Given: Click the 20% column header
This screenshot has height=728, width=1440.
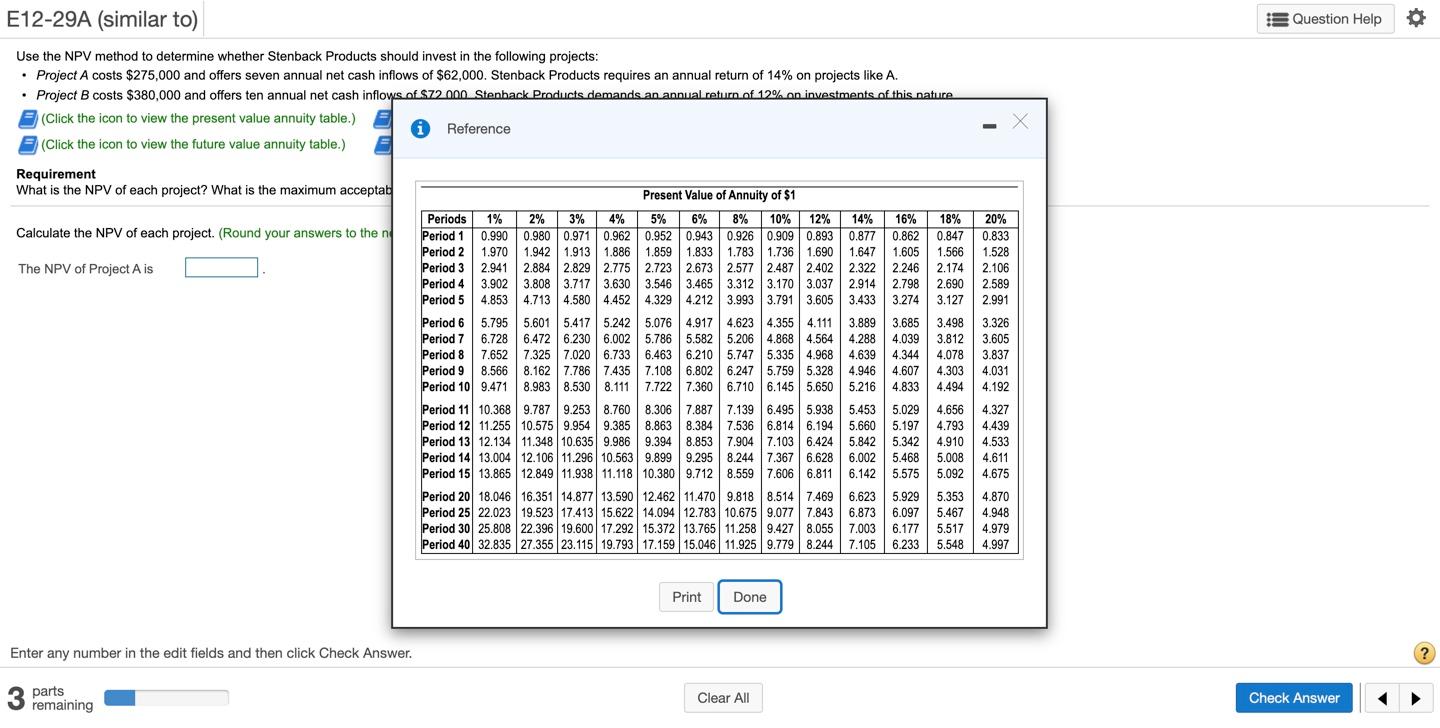Looking at the screenshot, I should (x=995, y=219).
